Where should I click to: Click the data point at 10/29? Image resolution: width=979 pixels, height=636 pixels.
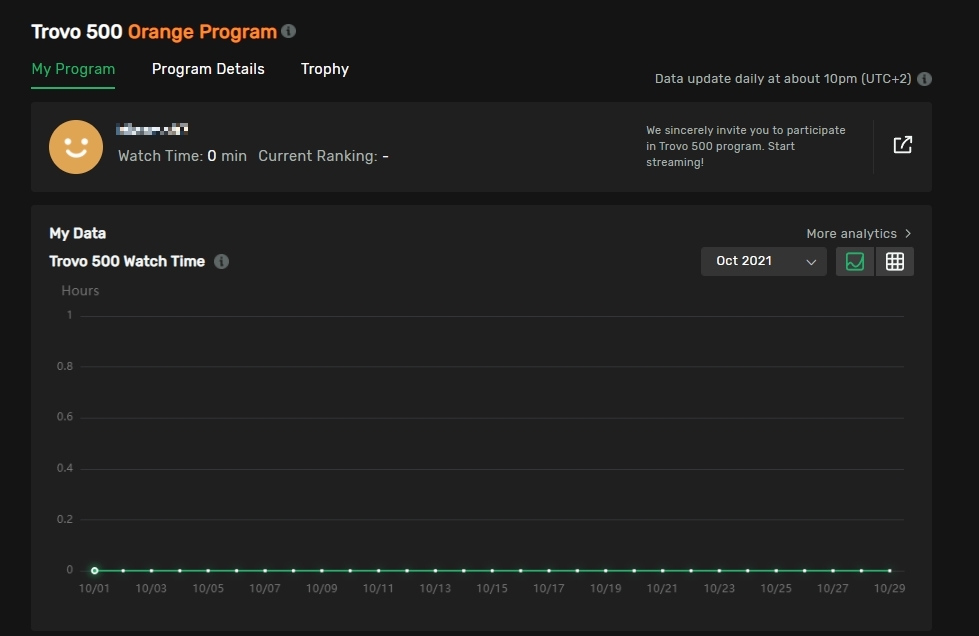(889, 570)
